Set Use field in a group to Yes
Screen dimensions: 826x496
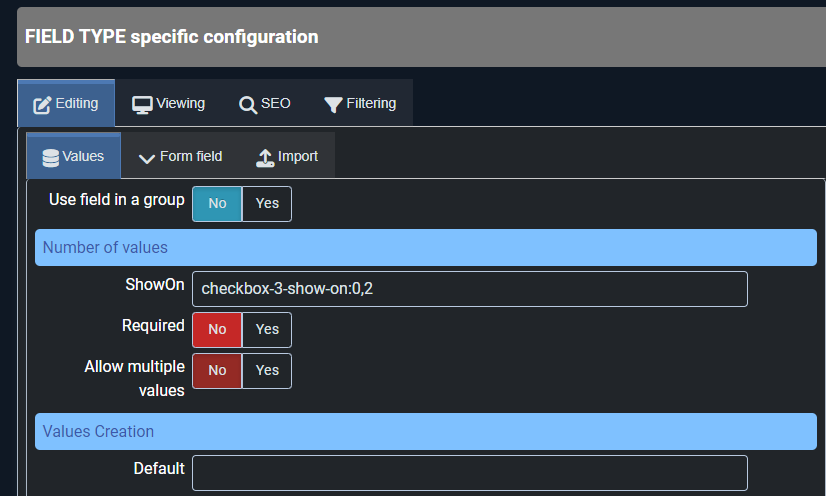click(x=267, y=203)
